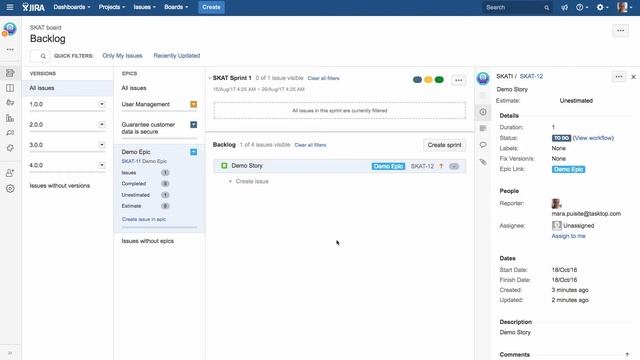The height and width of the screenshot is (360, 640).
Task: Expand version 2.0.0 dropdown arrow
Action: click(102, 124)
